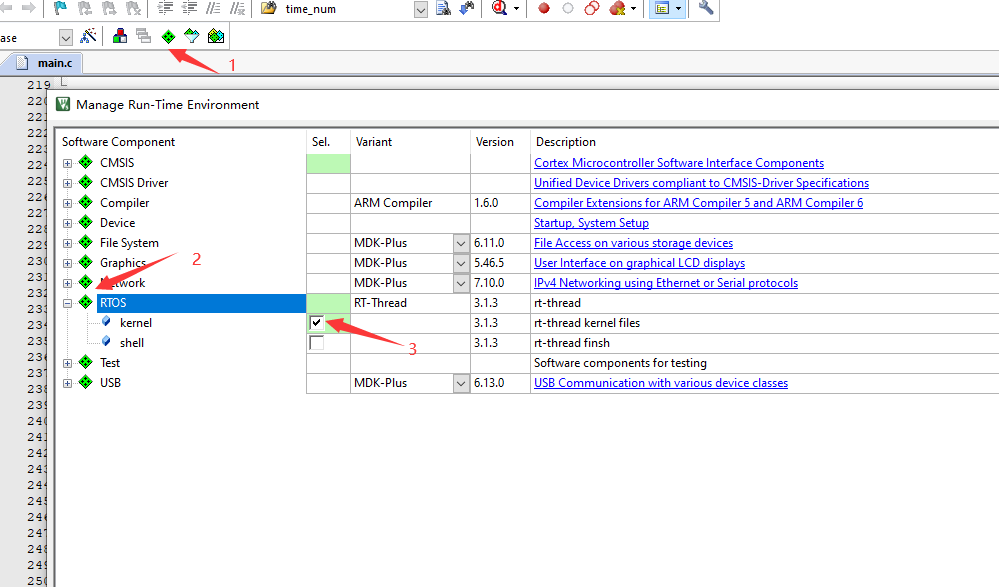Viewport: 999px width, 587px height.
Task: Click the indent selected lines icon
Action: pyautogui.click(x=165, y=8)
